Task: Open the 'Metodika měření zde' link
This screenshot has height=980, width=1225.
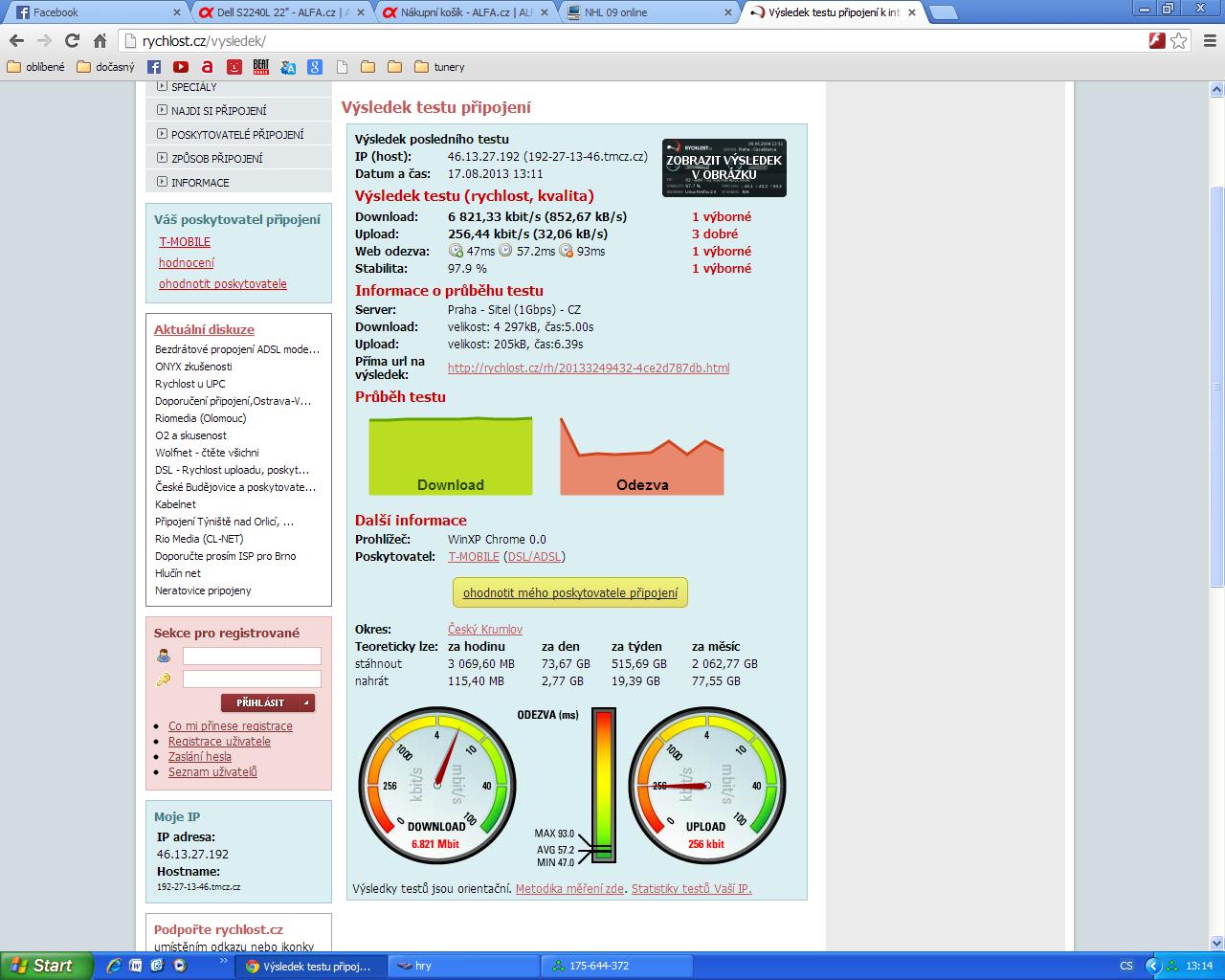Action: [x=569, y=888]
